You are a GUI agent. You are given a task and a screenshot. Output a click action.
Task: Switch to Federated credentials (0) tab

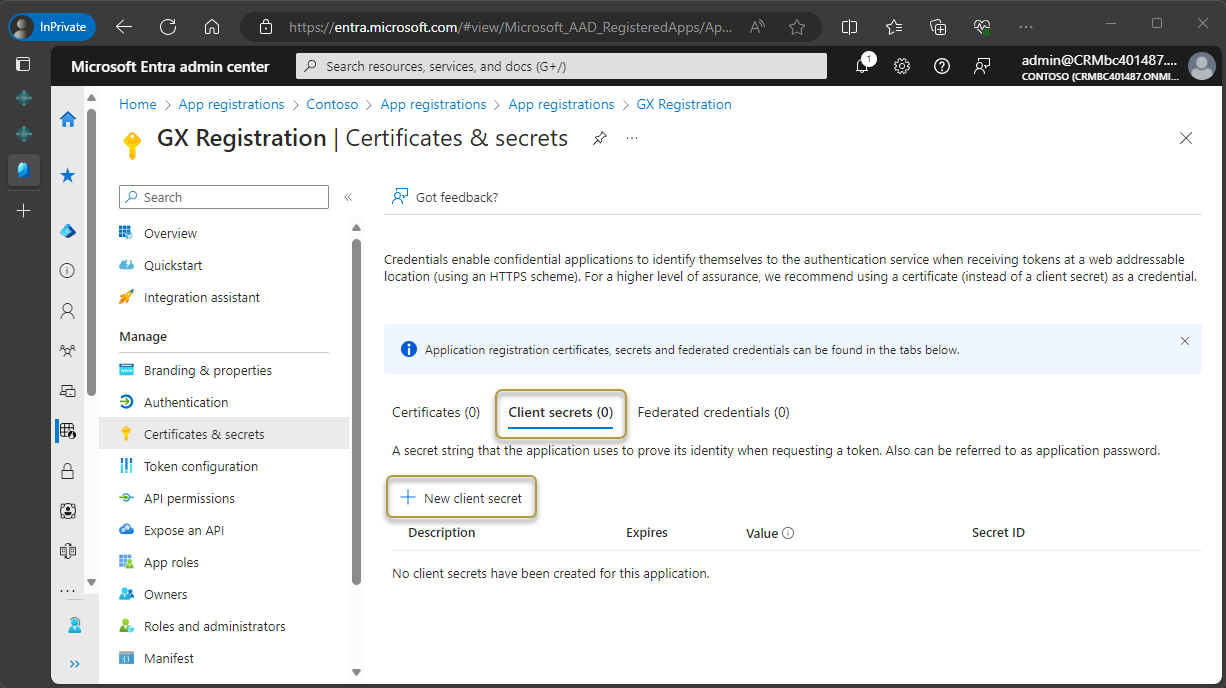pyautogui.click(x=713, y=412)
